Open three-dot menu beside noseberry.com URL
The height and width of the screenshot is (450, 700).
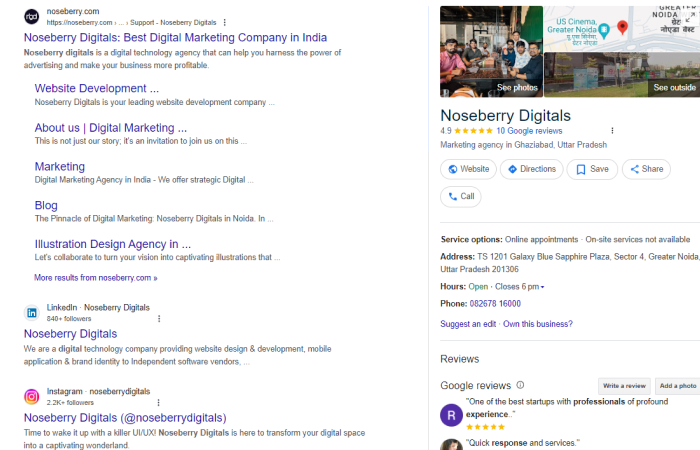(224, 22)
